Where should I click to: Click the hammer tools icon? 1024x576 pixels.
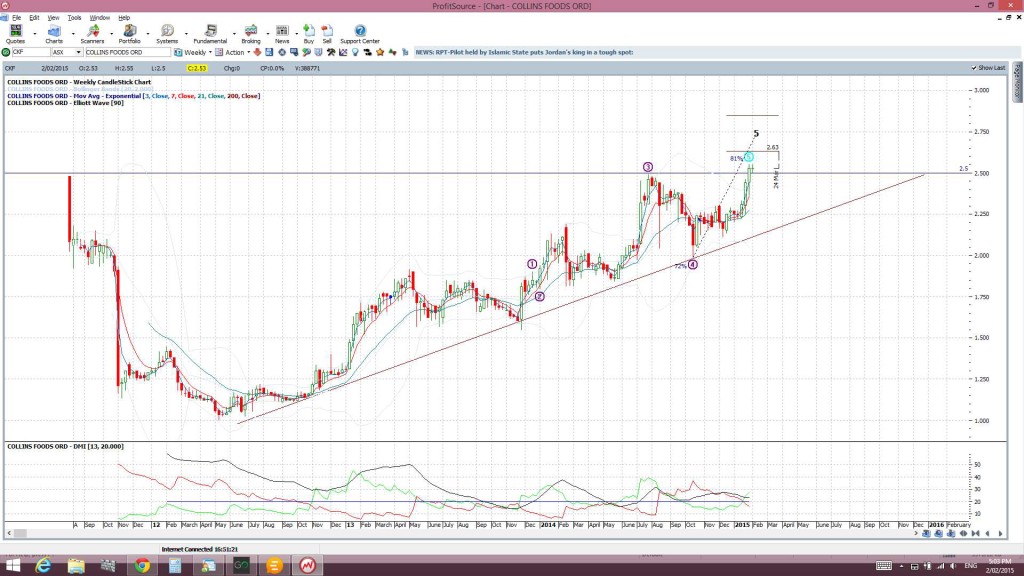331,52
